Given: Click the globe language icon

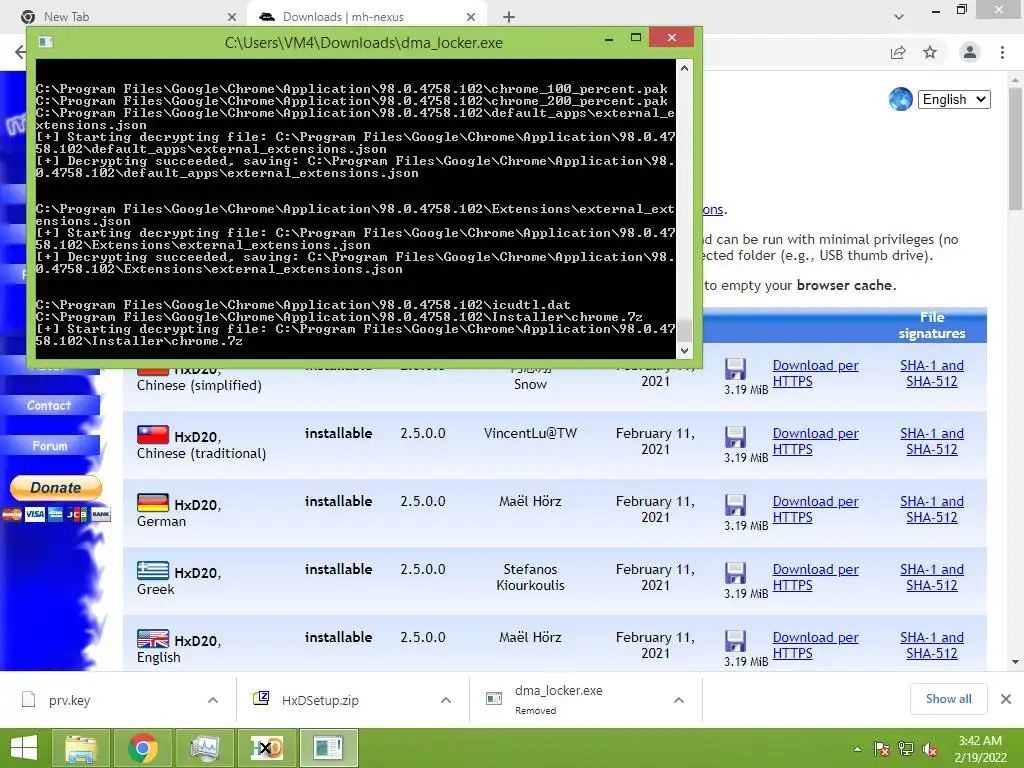Looking at the screenshot, I should (x=901, y=99).
